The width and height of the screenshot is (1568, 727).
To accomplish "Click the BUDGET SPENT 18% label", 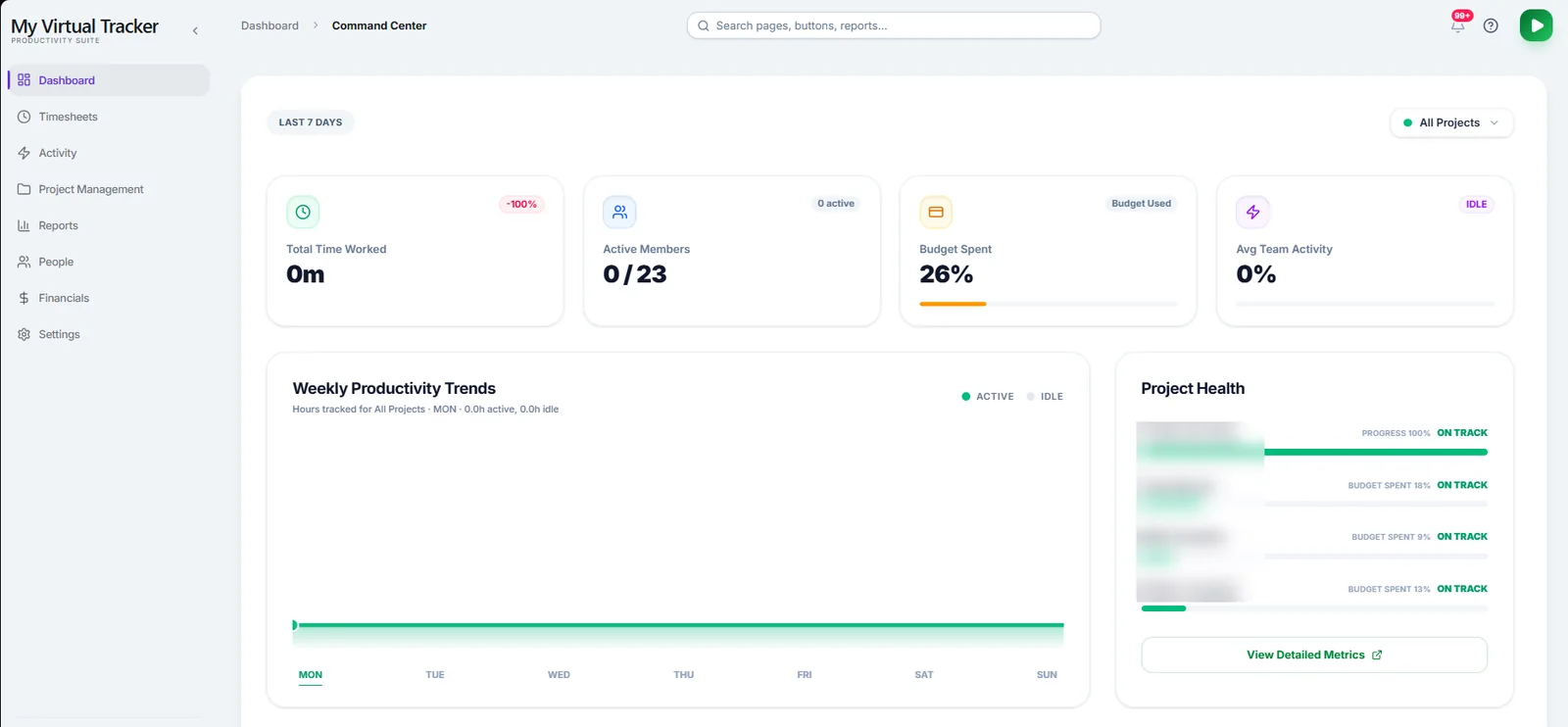I will point(1389,486).
